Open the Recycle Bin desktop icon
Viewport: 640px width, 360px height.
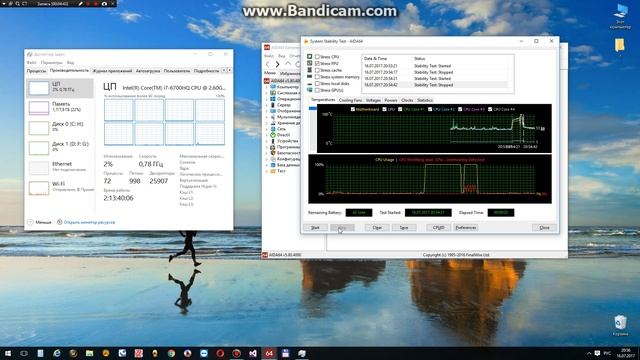(620, 326)
